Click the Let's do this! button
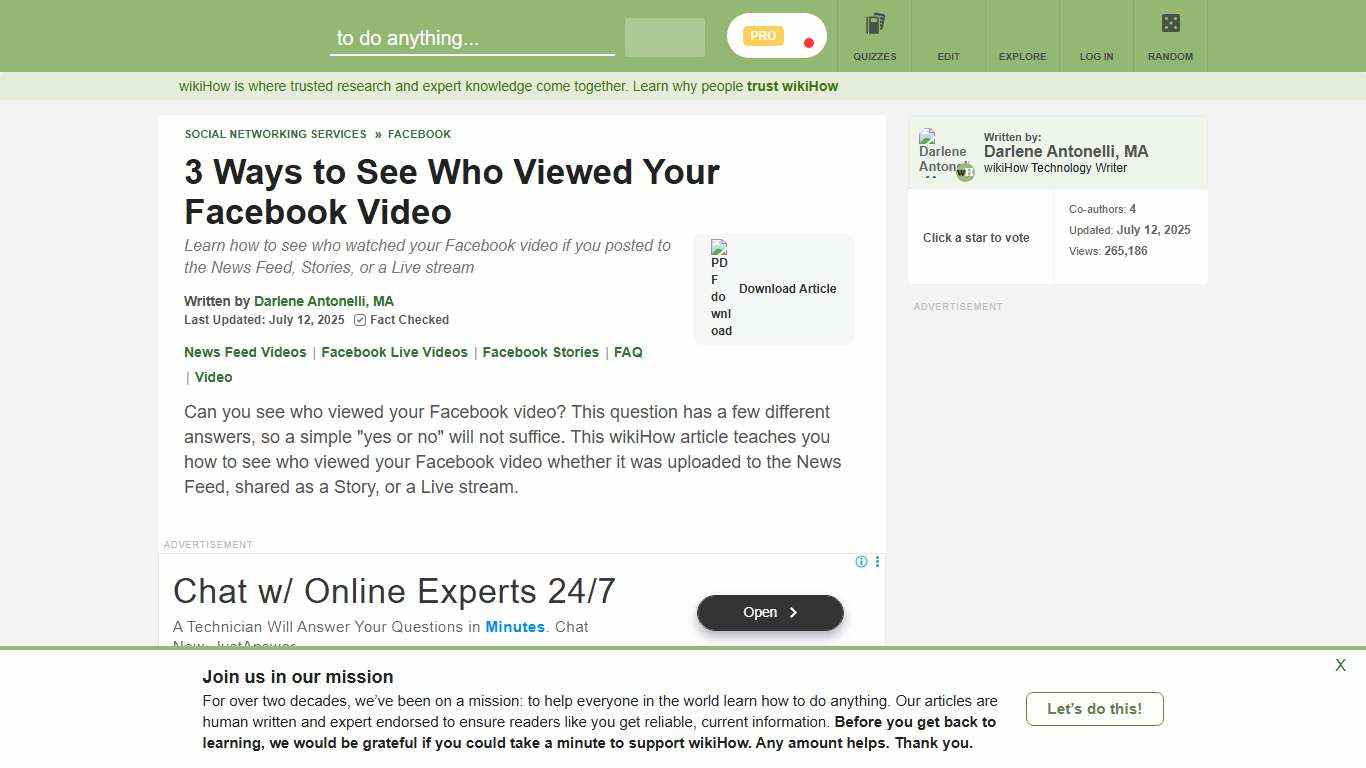The height and width of the screenshot is (768, 1366). tap(1094, 708)
